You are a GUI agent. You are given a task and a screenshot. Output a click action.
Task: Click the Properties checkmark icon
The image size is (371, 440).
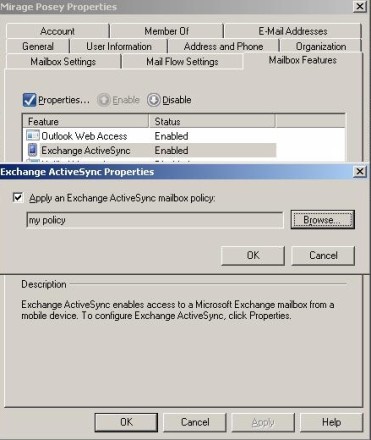tap(29, 100)
